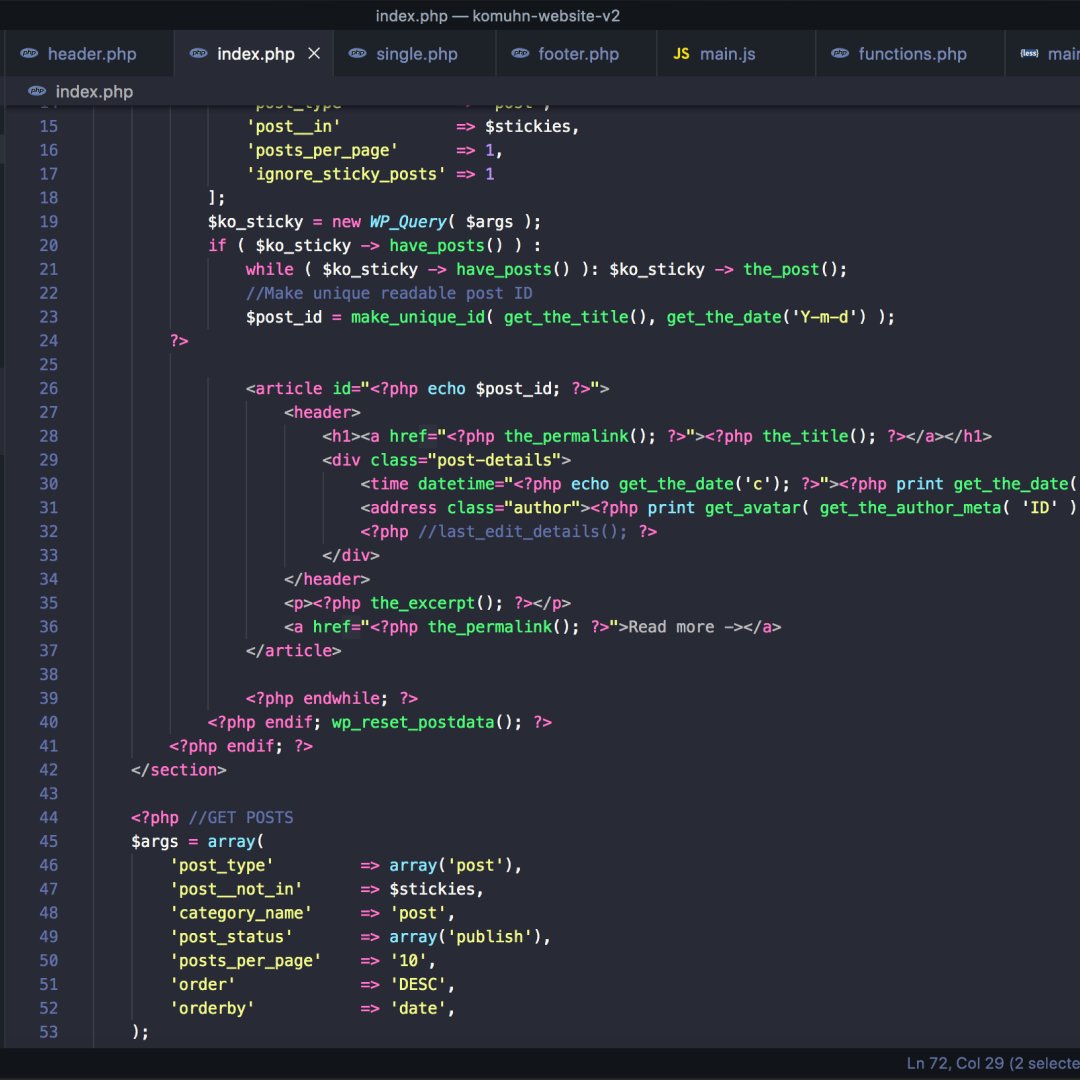Click the '10' value on line 50
Image resolution: width=1080 pixels, height=1080 pixels.
[x=408, y=961]
